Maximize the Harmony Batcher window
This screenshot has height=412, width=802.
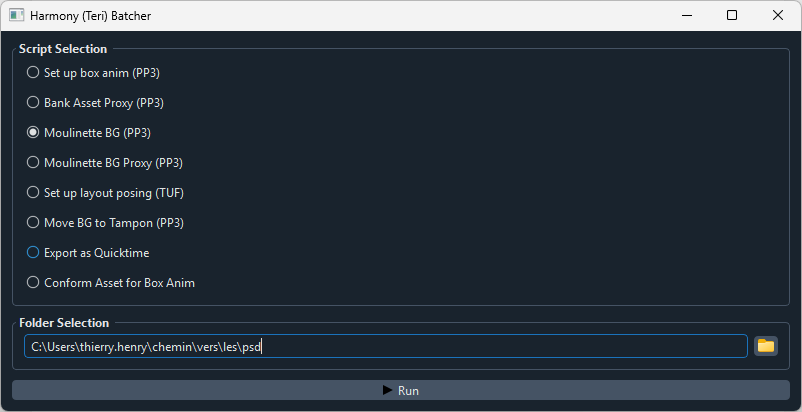(x=732, y=16)
